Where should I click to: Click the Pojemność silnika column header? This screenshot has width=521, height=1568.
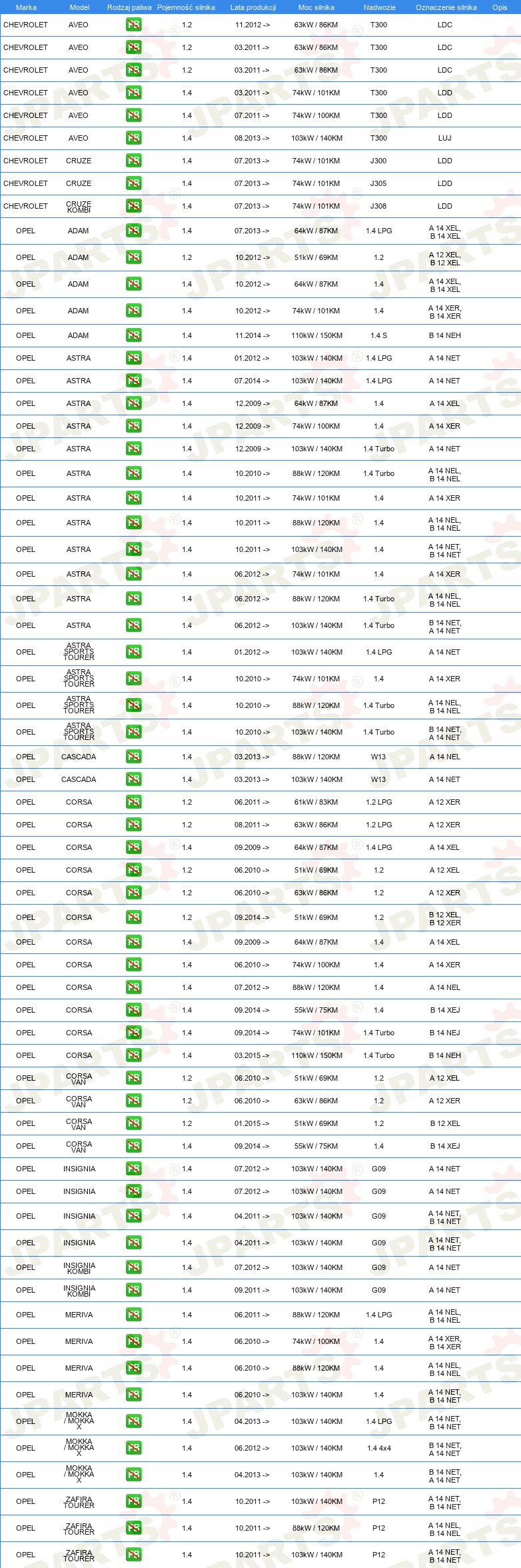[x=186, y=7]
